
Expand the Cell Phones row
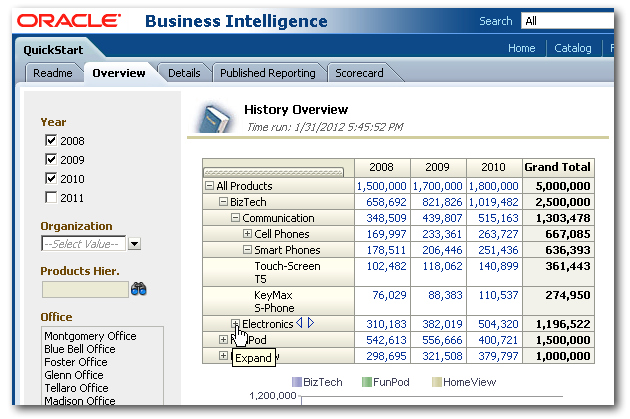[x=247, y=233]
